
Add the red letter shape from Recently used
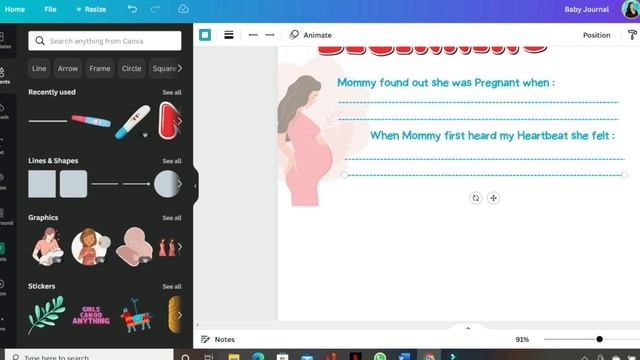coord(169,121)
